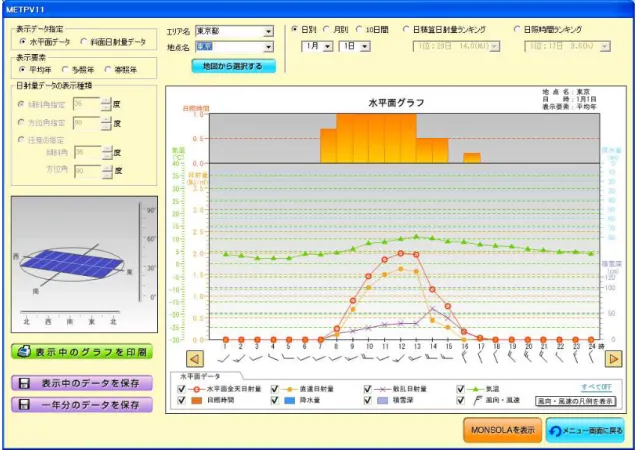The image size is (640, 450).
Task: Click the 水平面グラフ chart title
Action: (396, 103)
